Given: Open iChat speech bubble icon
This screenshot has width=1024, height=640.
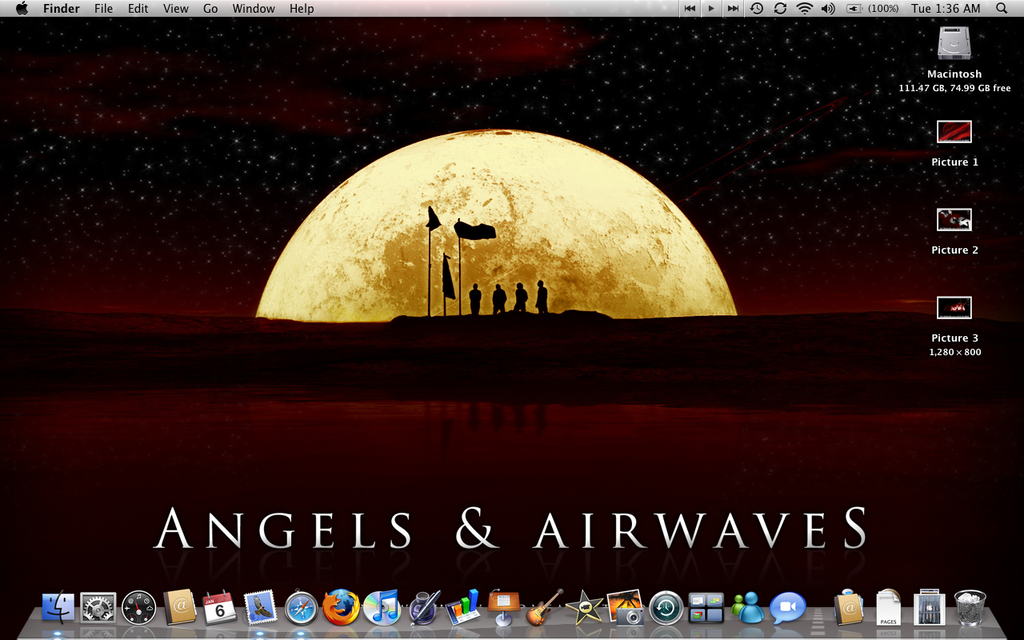Looking at the screenshot, I should coord(788,607).
